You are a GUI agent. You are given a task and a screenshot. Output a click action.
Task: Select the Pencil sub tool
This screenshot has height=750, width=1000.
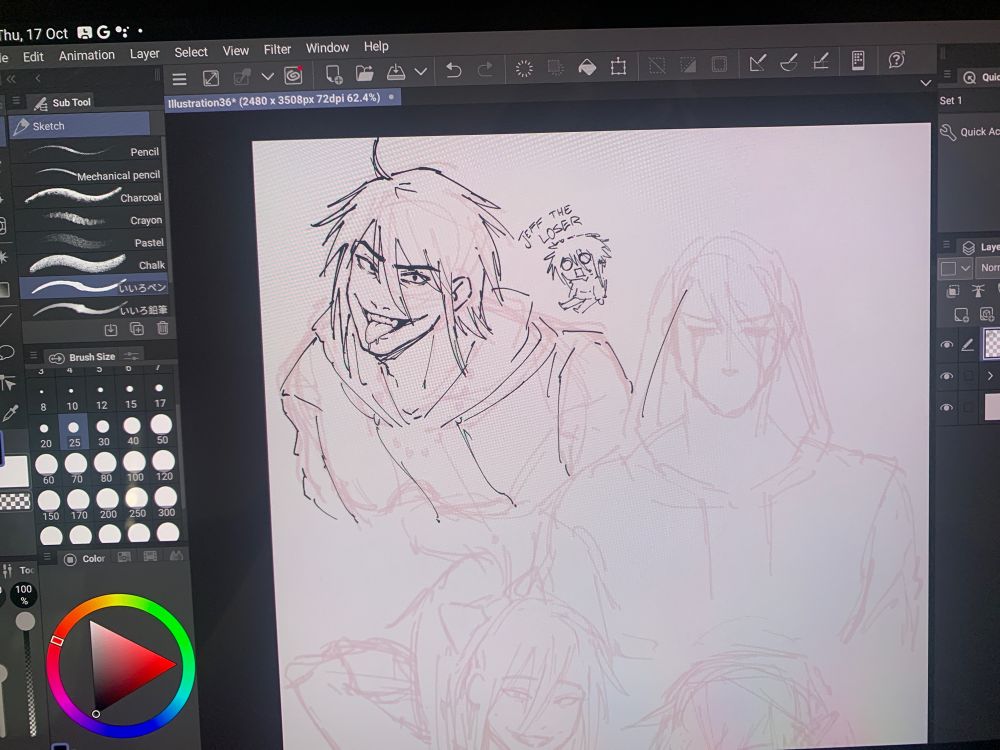[87, 151]
